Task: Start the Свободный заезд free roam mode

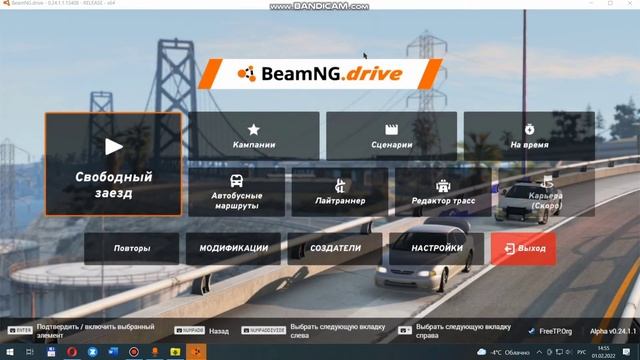Action: point(113,164)
